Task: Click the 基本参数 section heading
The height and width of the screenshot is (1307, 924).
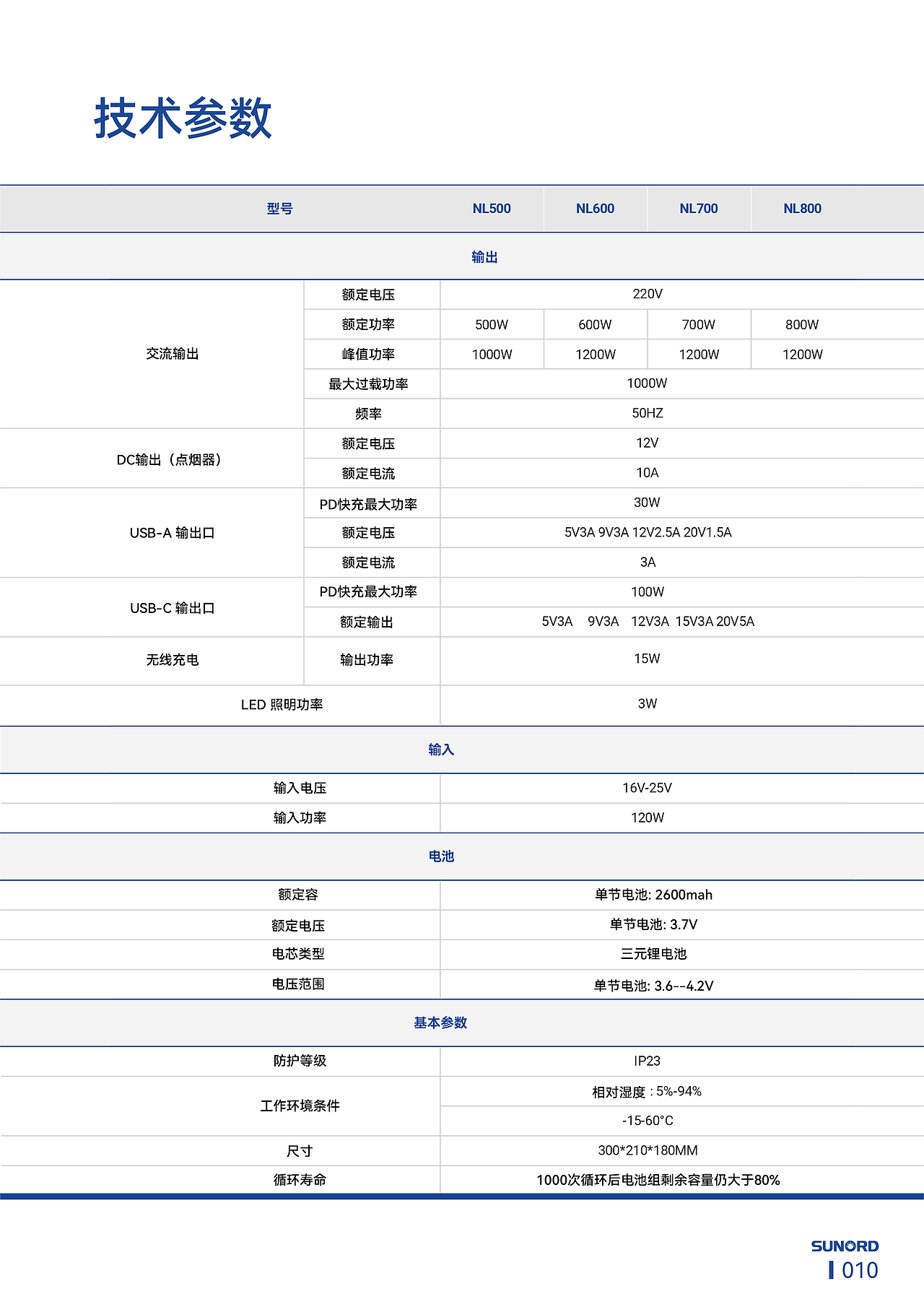Action: click(x=440, y=1022)
